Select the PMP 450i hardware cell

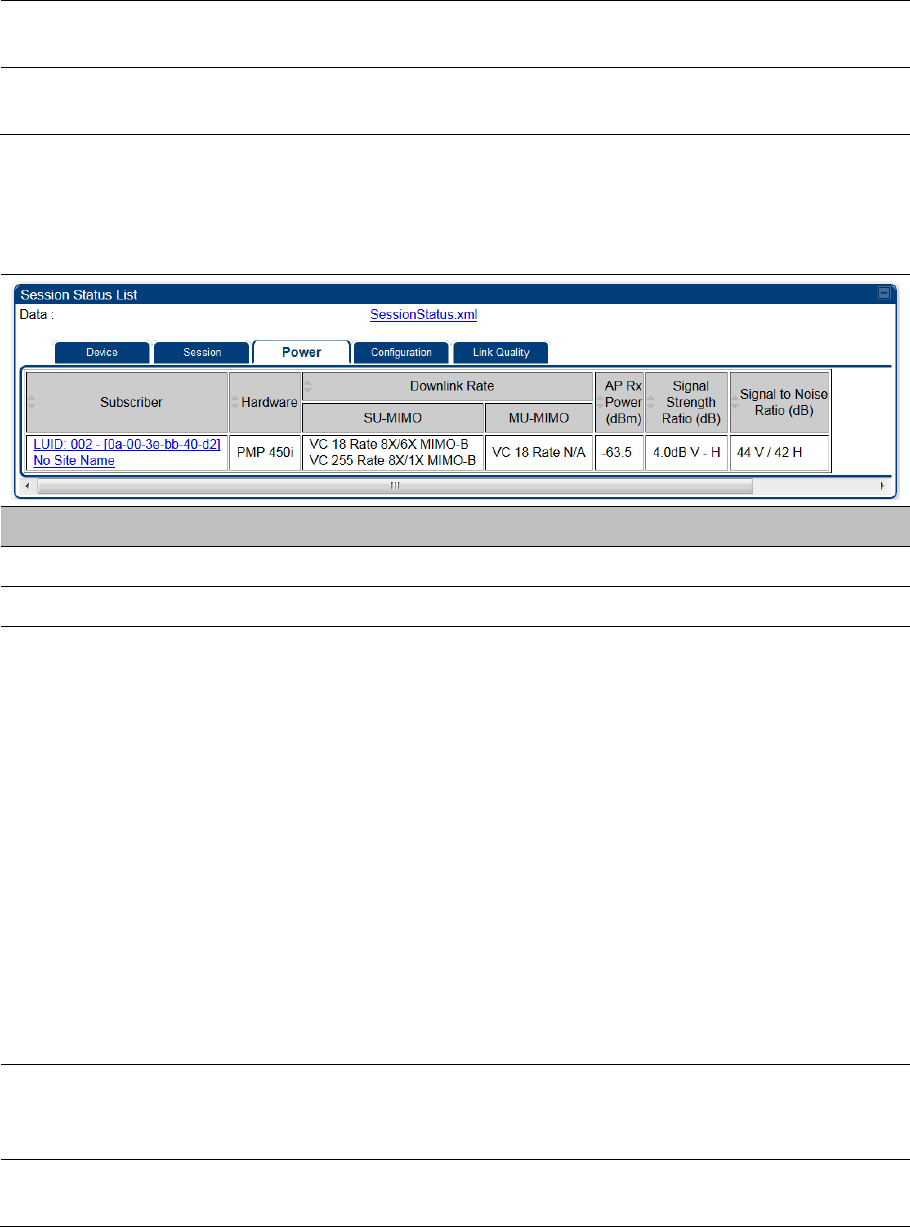264,452
